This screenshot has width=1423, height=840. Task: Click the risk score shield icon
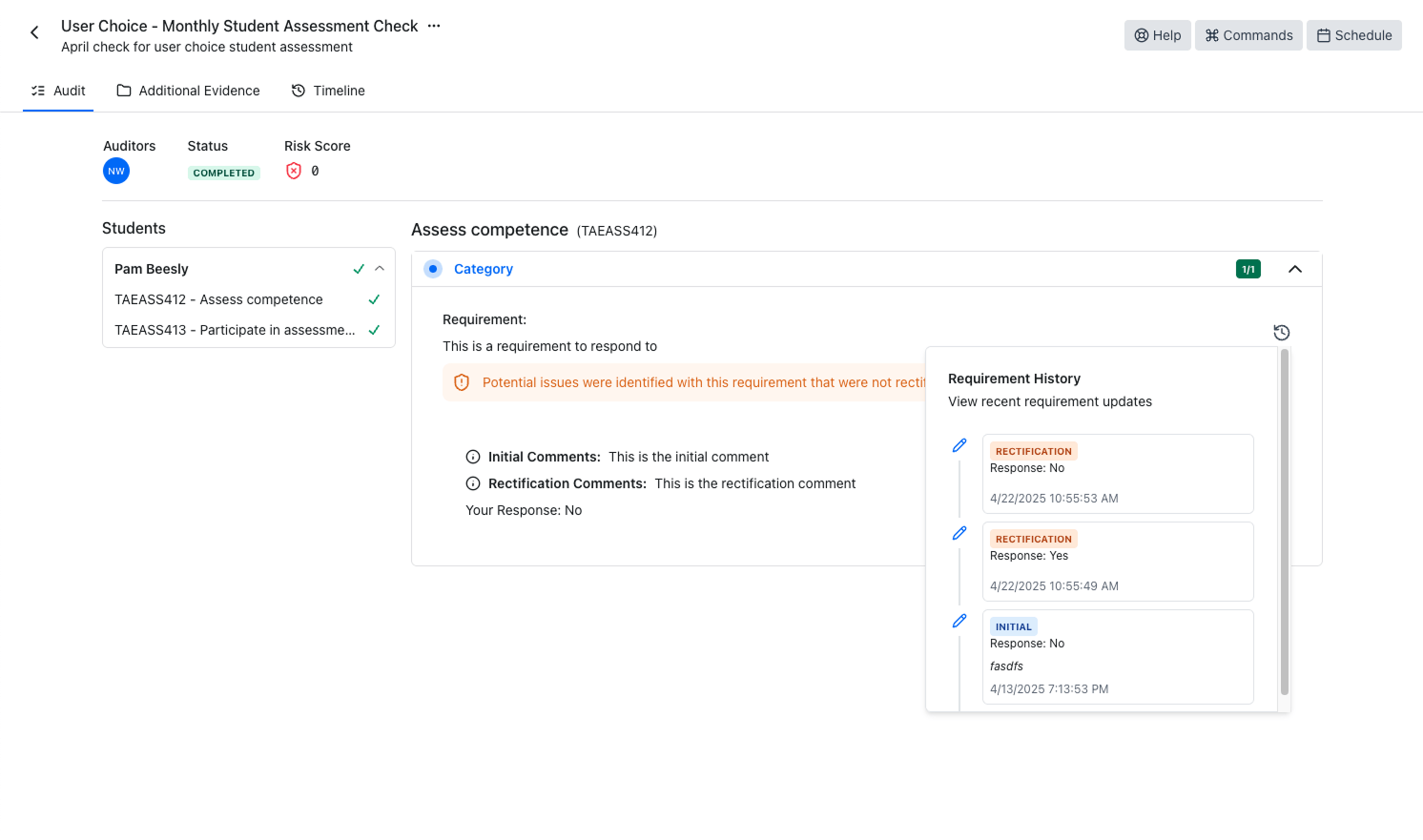tap(294, 172)
